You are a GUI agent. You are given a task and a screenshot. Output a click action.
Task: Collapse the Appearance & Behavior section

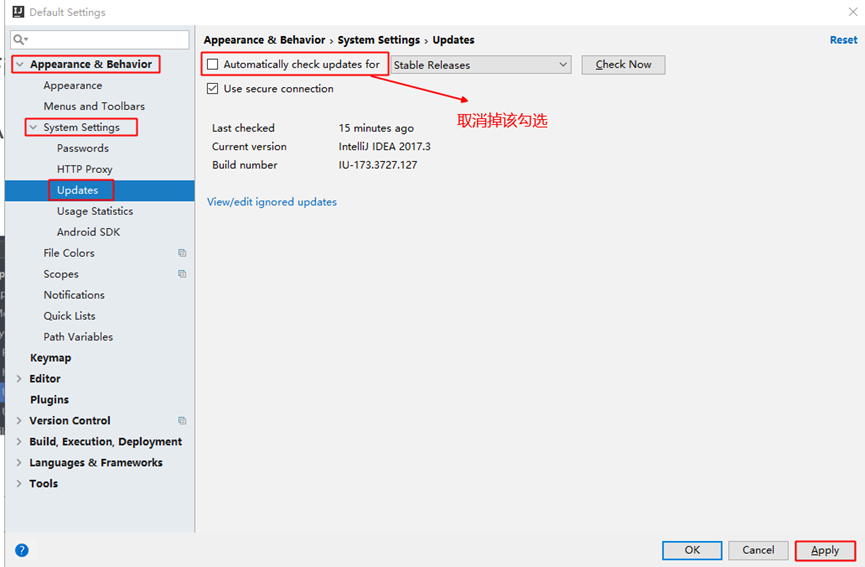pos(20,65)
